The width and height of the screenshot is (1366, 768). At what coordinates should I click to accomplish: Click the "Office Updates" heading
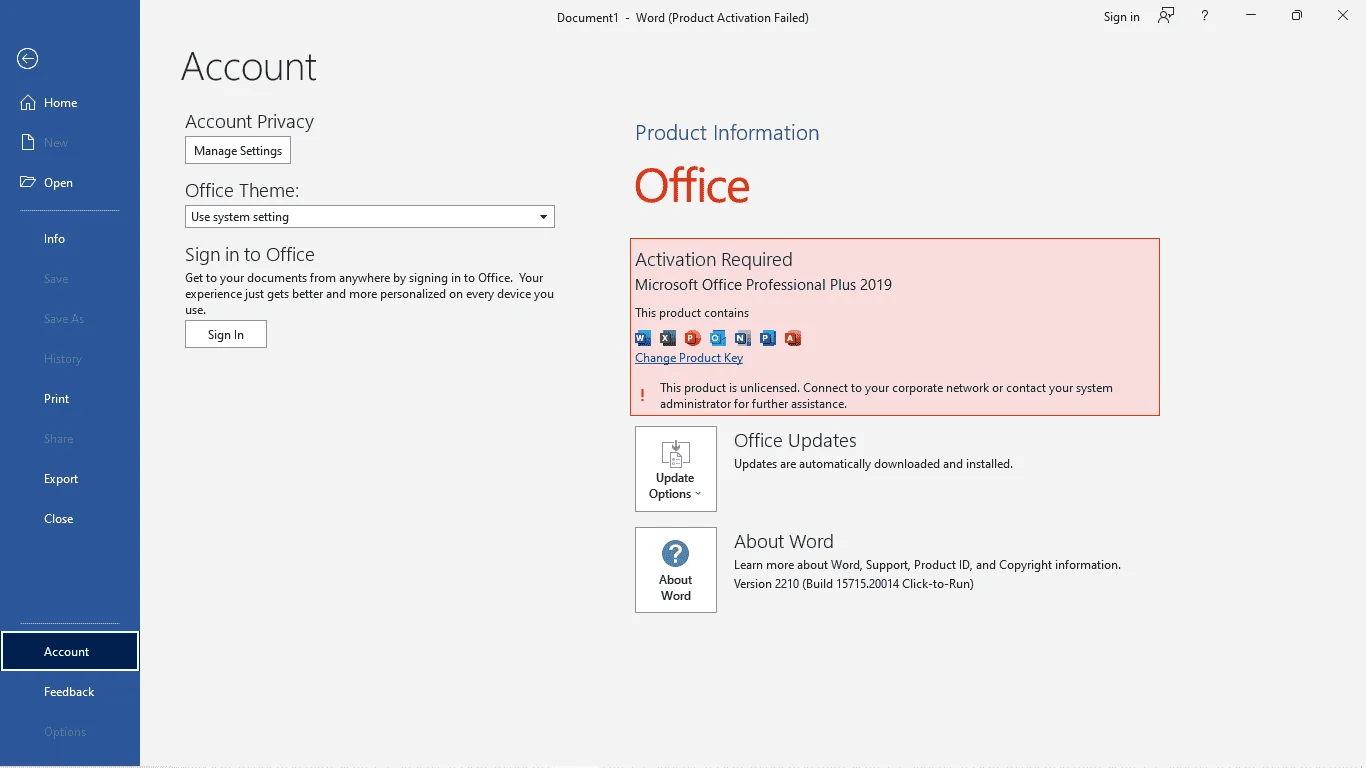tap(795, 441)
